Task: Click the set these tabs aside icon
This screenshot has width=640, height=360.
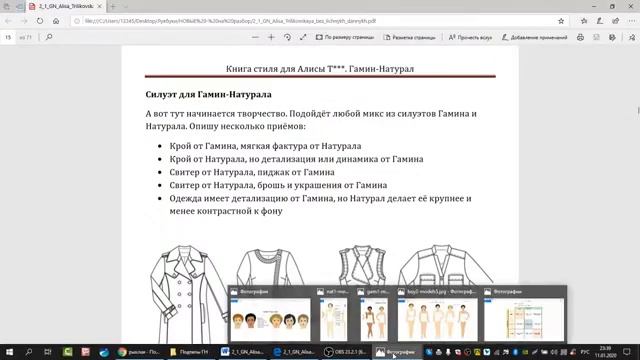Action: [19, 7]
